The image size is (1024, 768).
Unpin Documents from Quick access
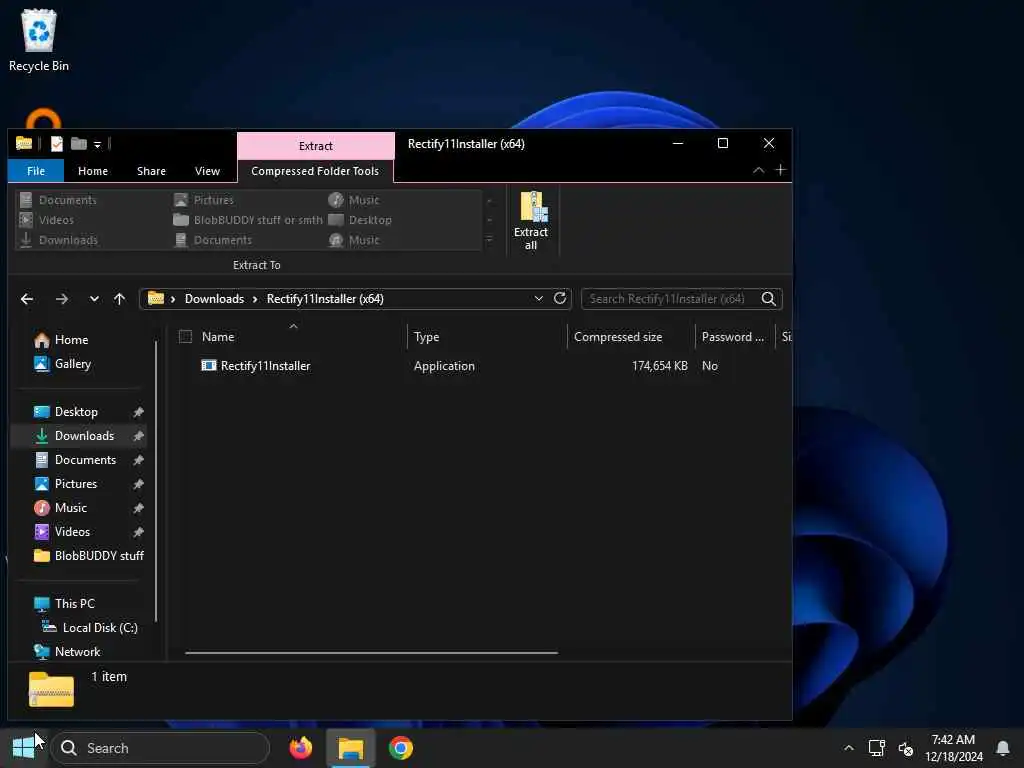click(138, 460)
